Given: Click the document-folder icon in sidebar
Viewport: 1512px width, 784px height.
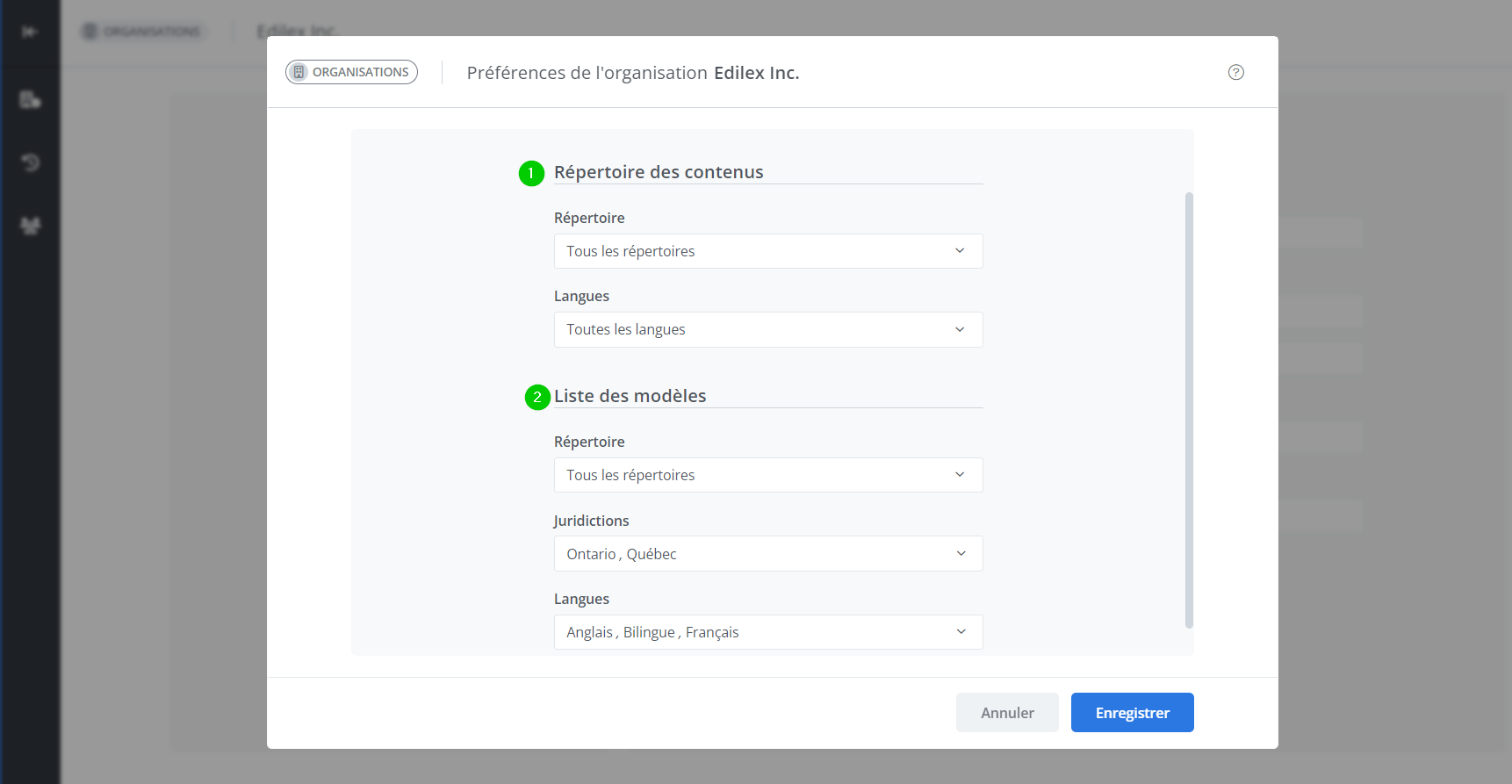Looking at the screenshot, I should pos(30,99).
